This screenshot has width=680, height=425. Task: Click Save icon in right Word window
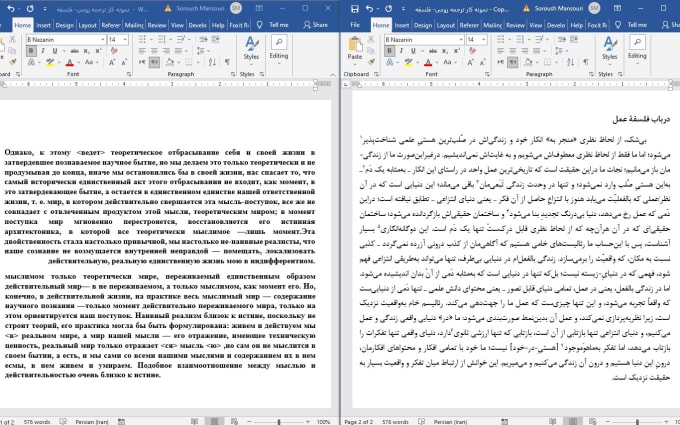(354, 9)
